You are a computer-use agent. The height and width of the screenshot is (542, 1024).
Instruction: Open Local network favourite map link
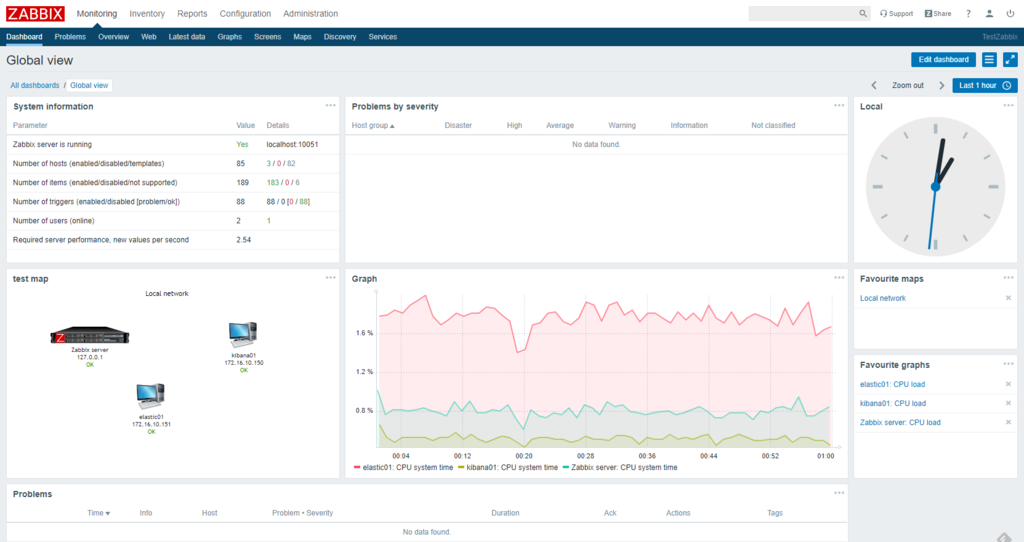pos(883,298)
